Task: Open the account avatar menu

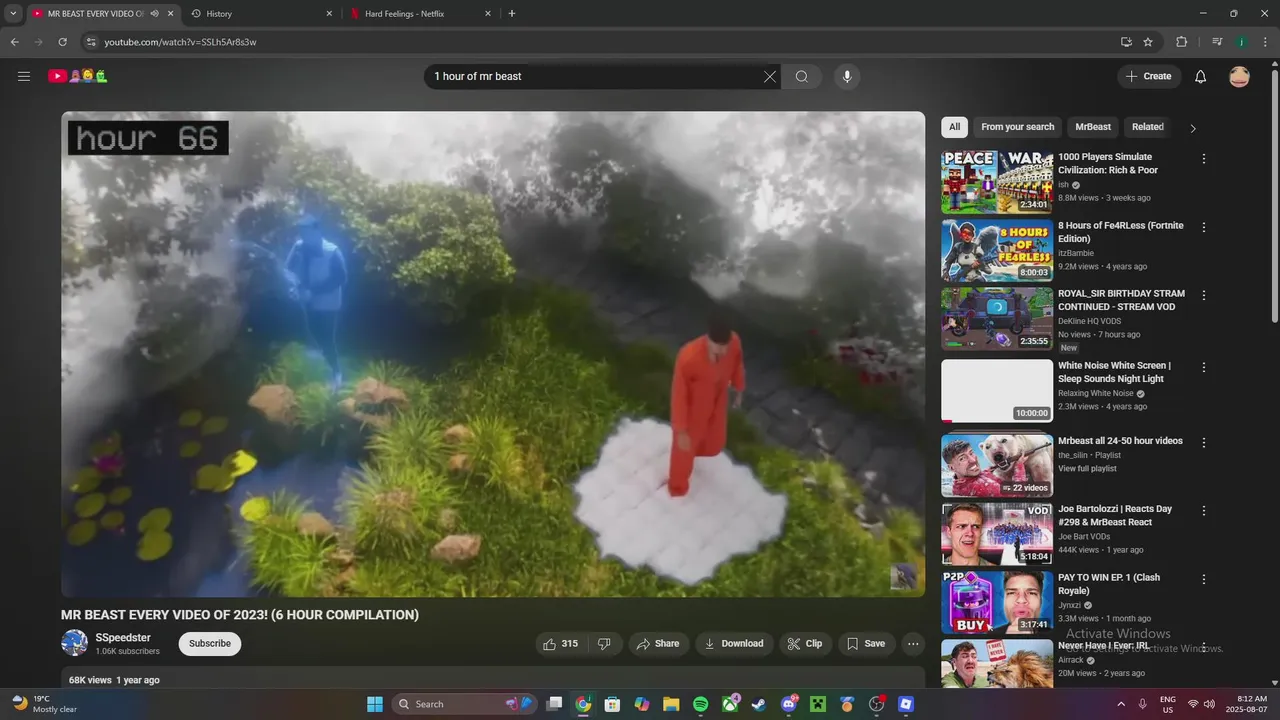Action: click(1239, 76)
